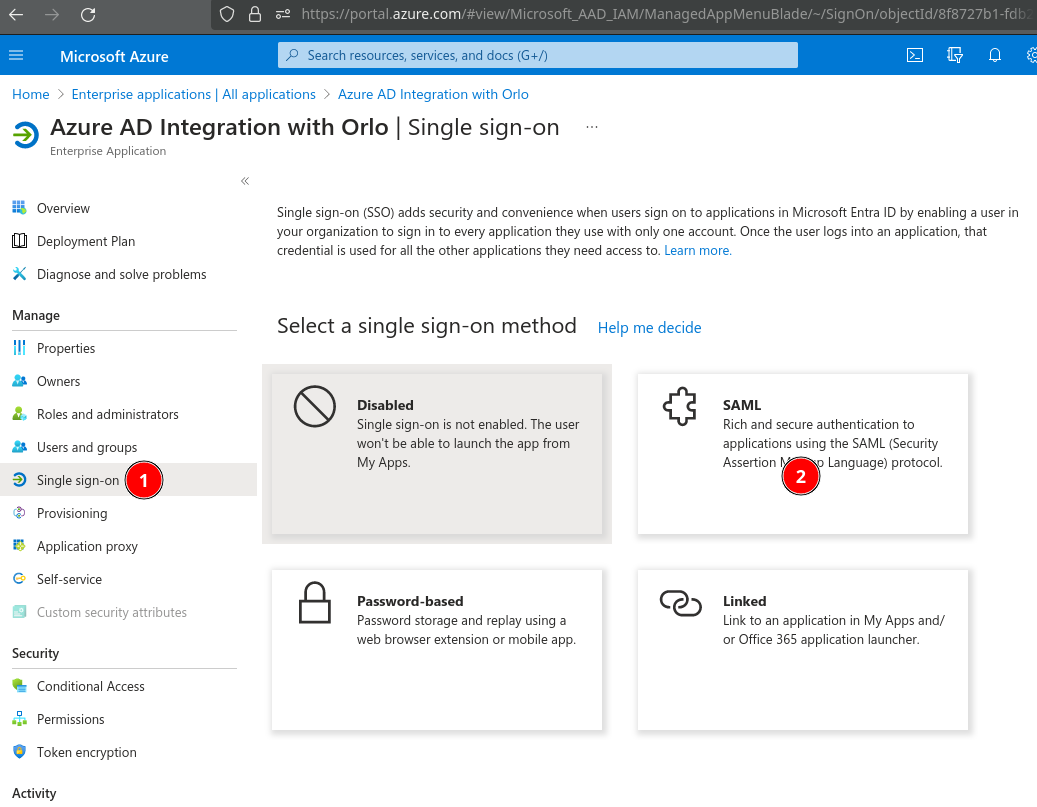Click the Home breadcrumb link

click(x=30, y=94)
